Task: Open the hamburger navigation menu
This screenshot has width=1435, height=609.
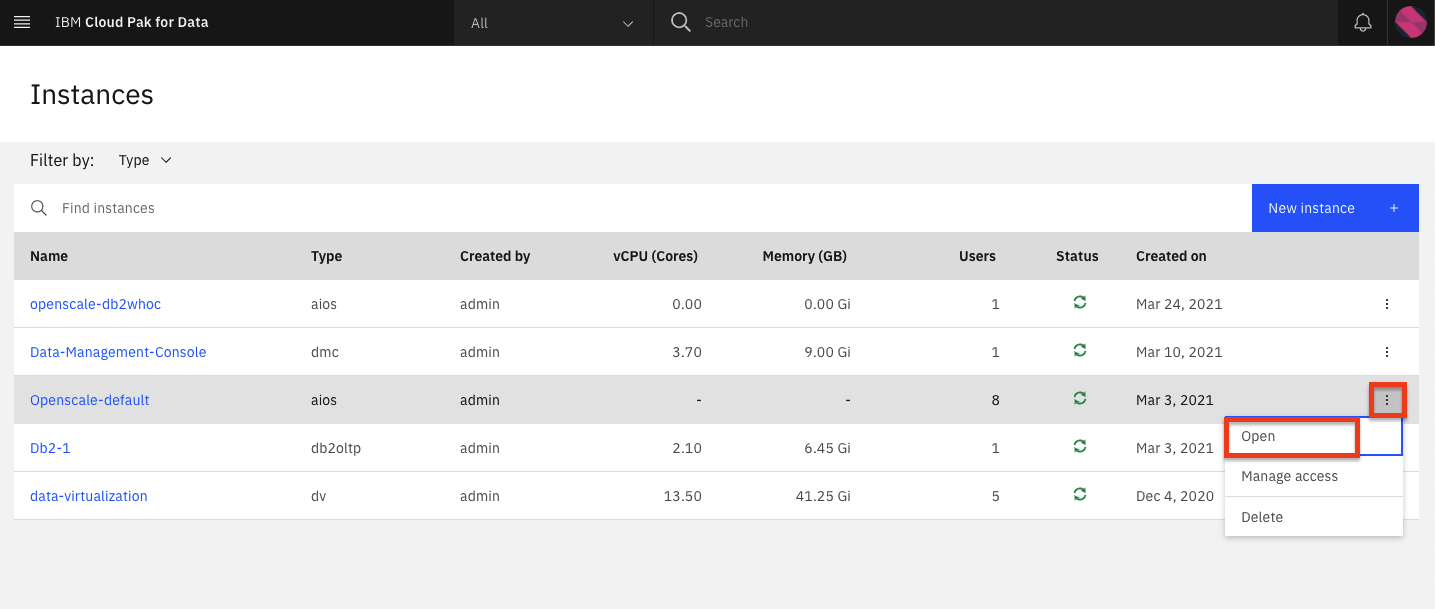Action: pyautogui.click(x=22, y=22)
